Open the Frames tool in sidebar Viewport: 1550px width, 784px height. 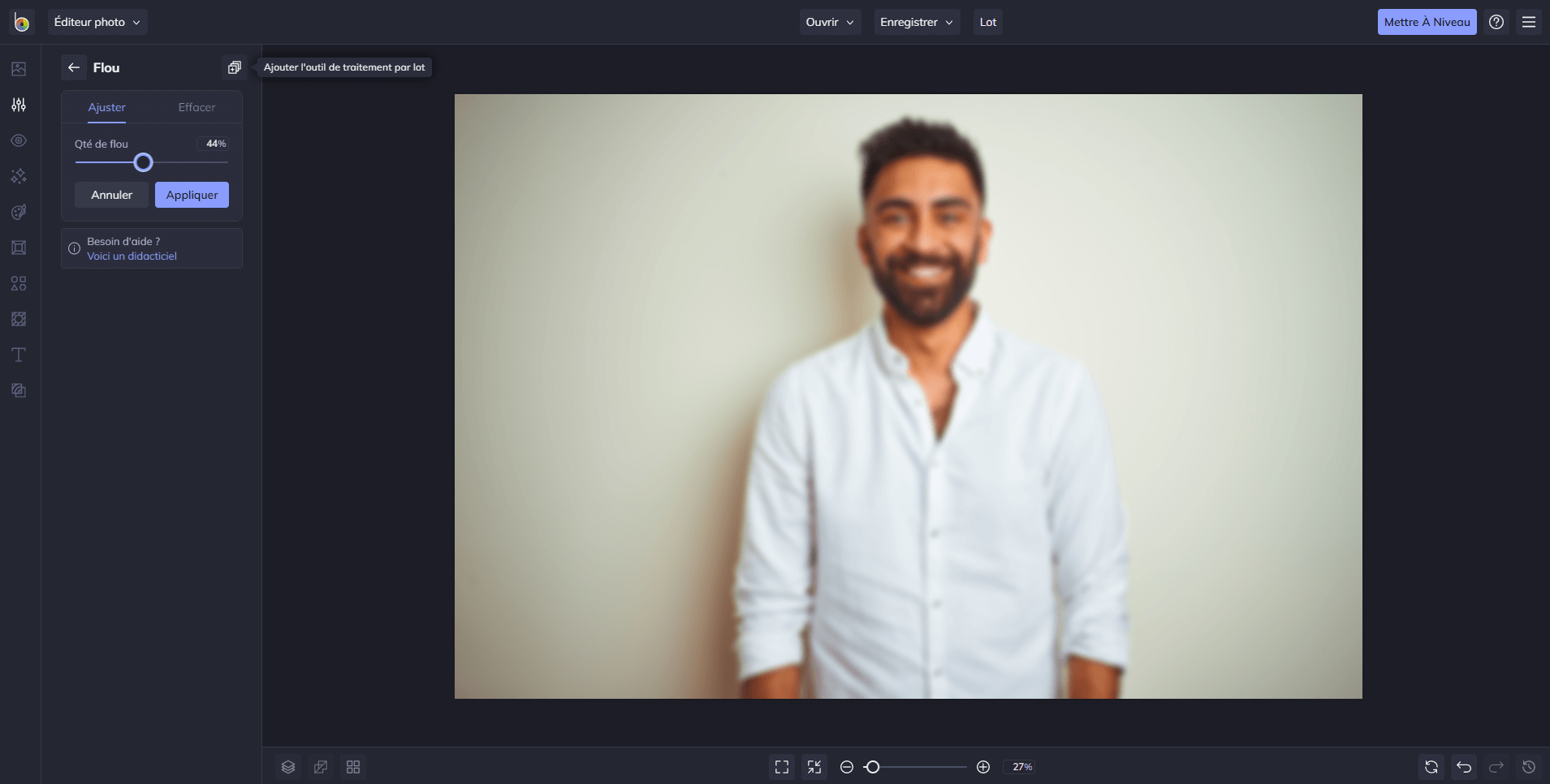[x=19, y=248]
